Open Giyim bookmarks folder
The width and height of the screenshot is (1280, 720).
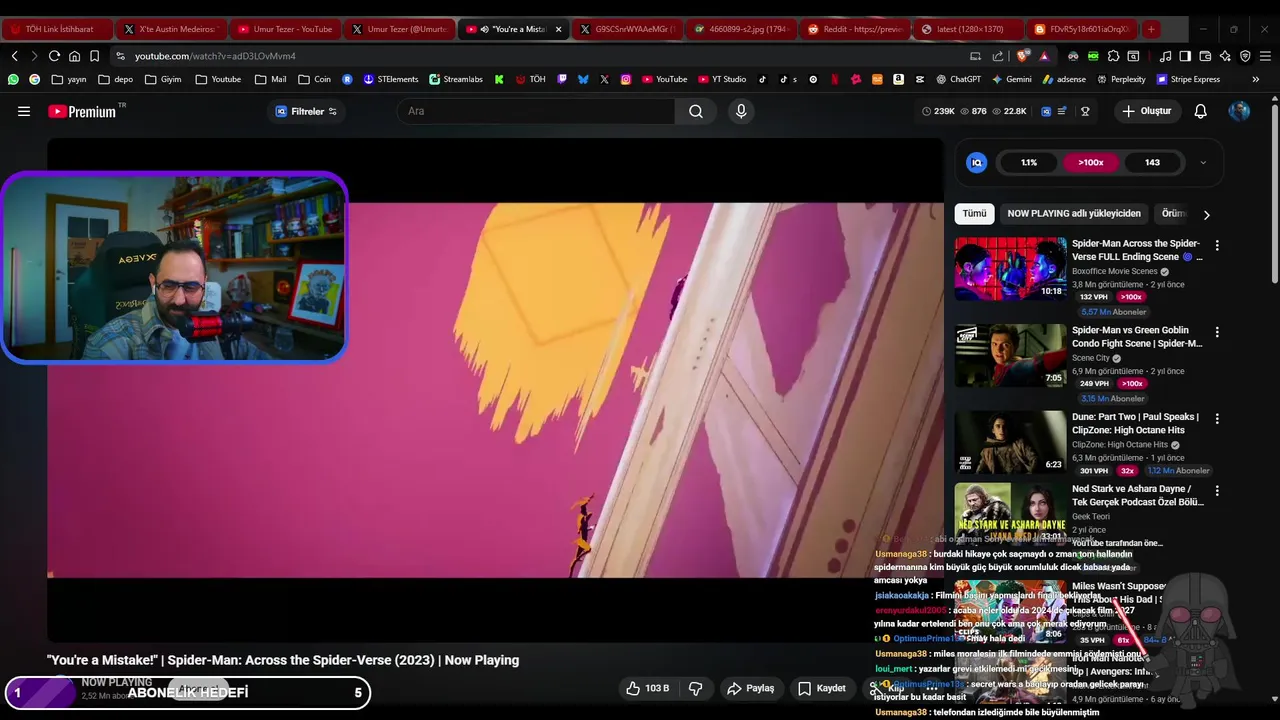163,79
